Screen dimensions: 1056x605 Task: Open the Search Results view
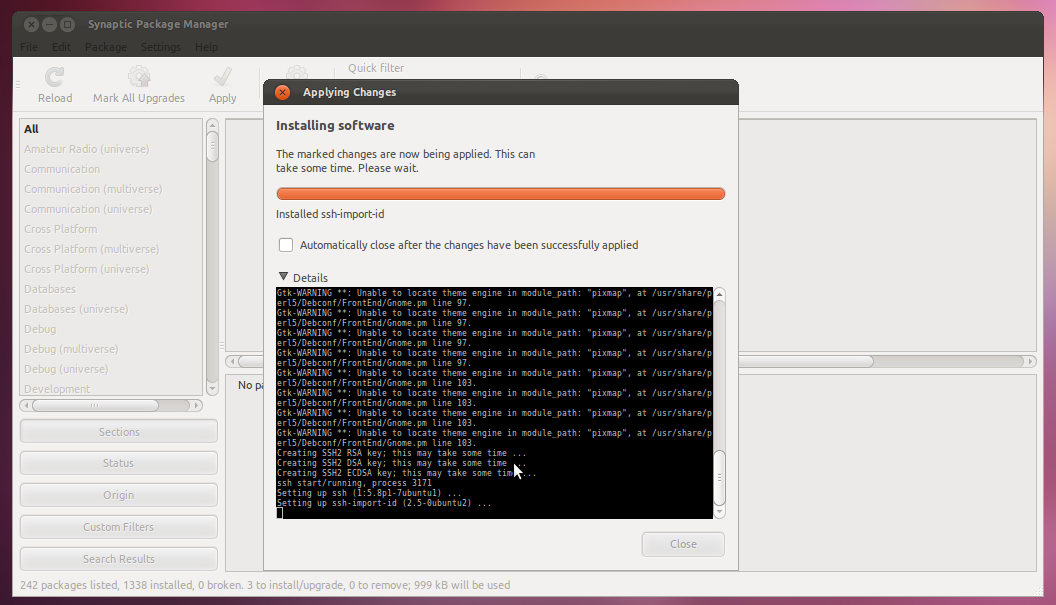click(118, 558)
